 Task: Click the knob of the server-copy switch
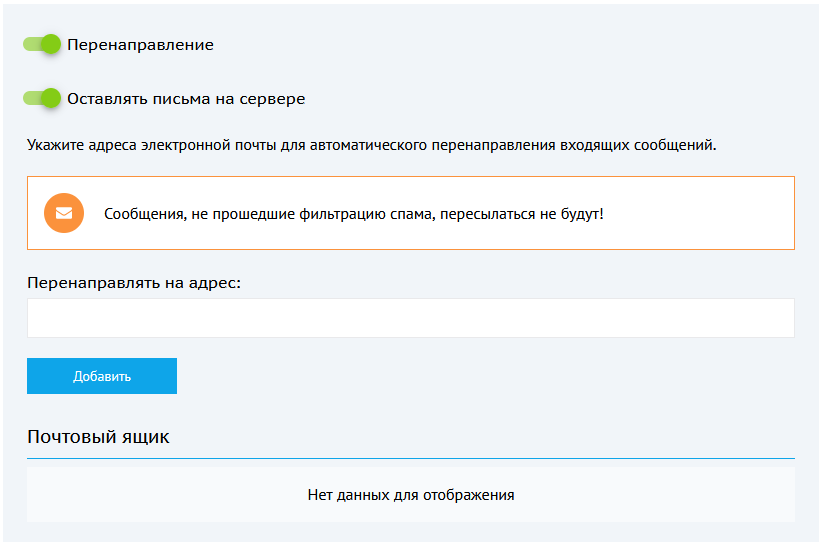[52, 98]
